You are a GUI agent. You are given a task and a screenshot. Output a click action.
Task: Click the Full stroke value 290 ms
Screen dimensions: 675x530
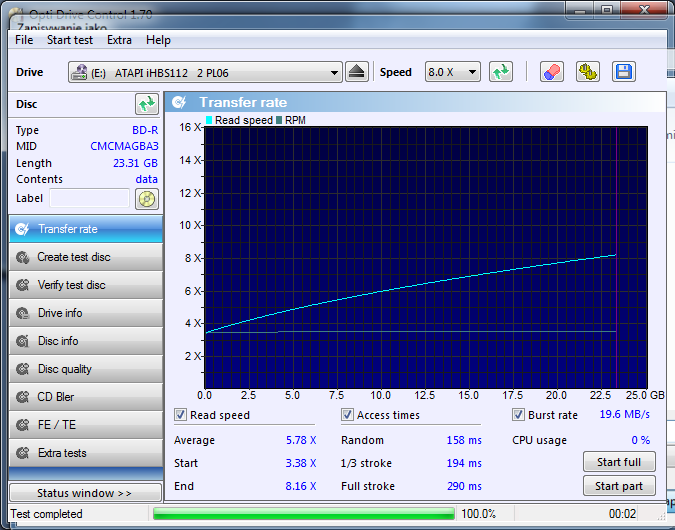pos(464,486)
